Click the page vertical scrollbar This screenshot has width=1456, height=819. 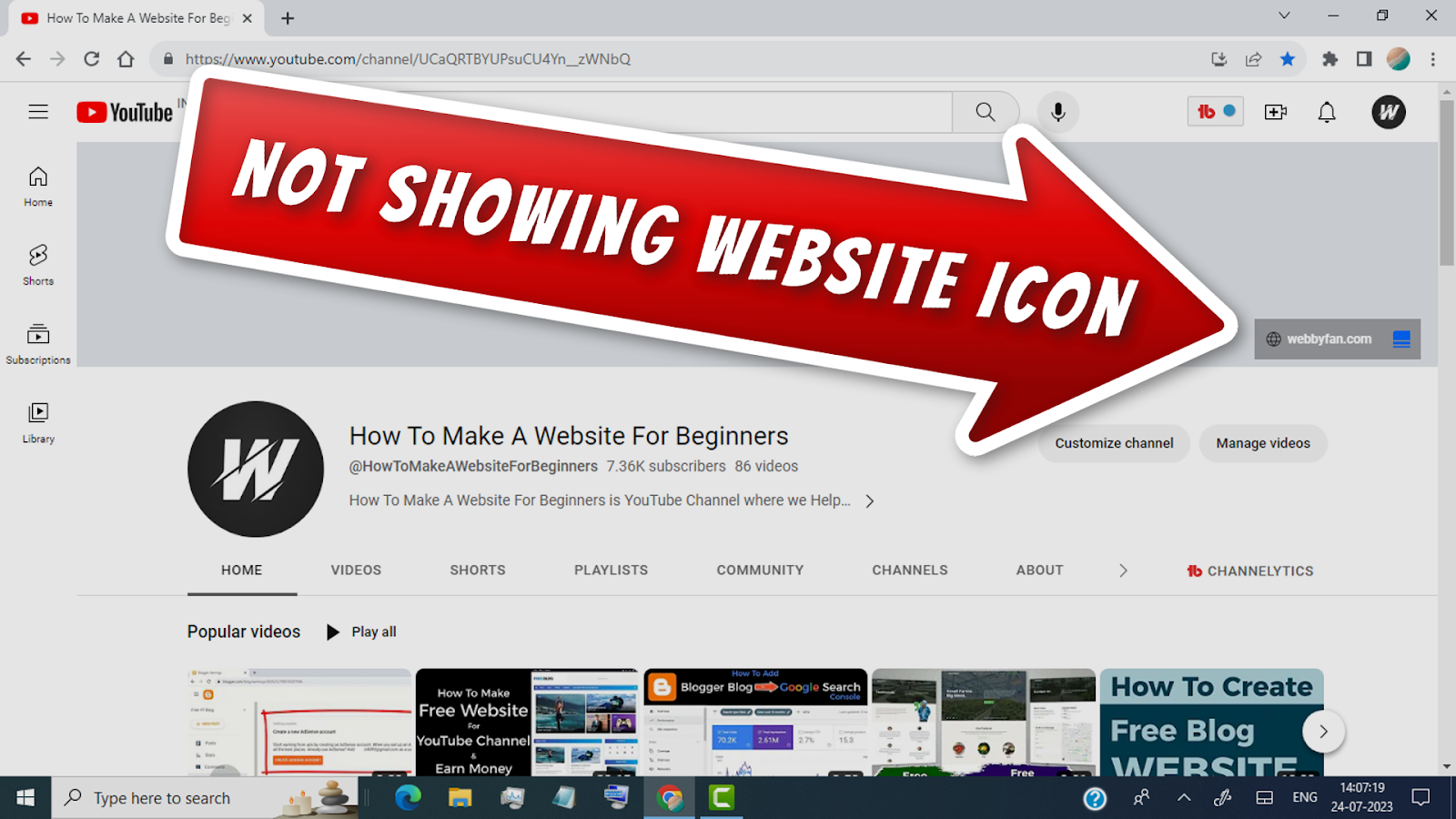click(1447, 182)
